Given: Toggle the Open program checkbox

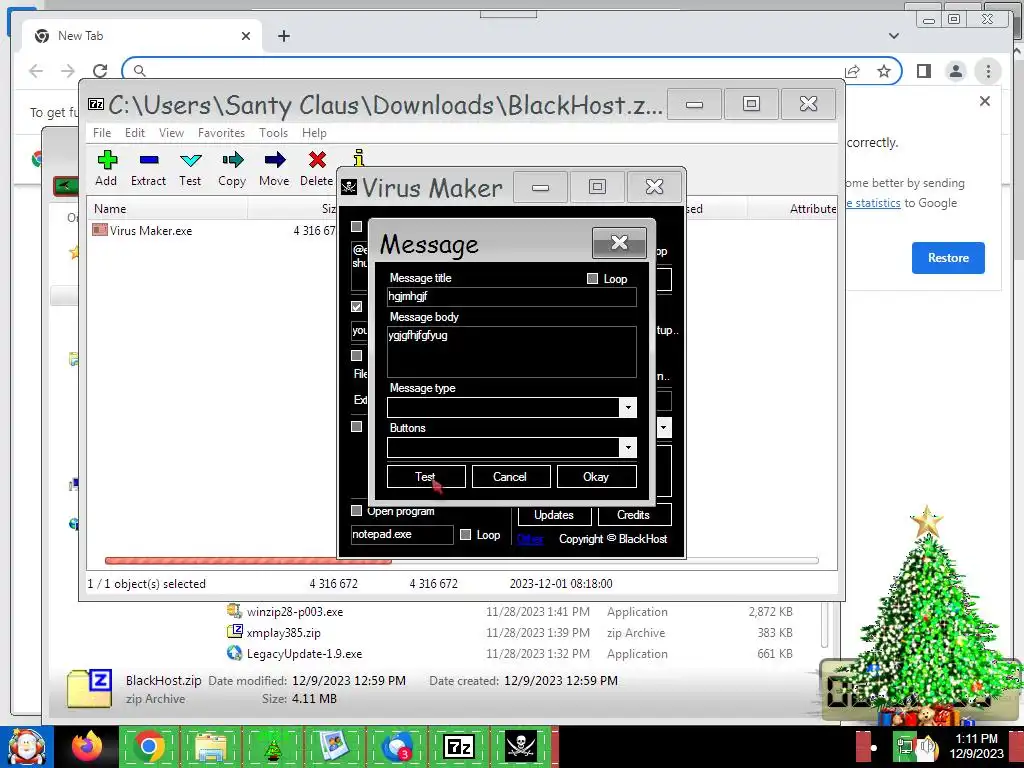Looking at the screenshot, I should coord(357,511).
